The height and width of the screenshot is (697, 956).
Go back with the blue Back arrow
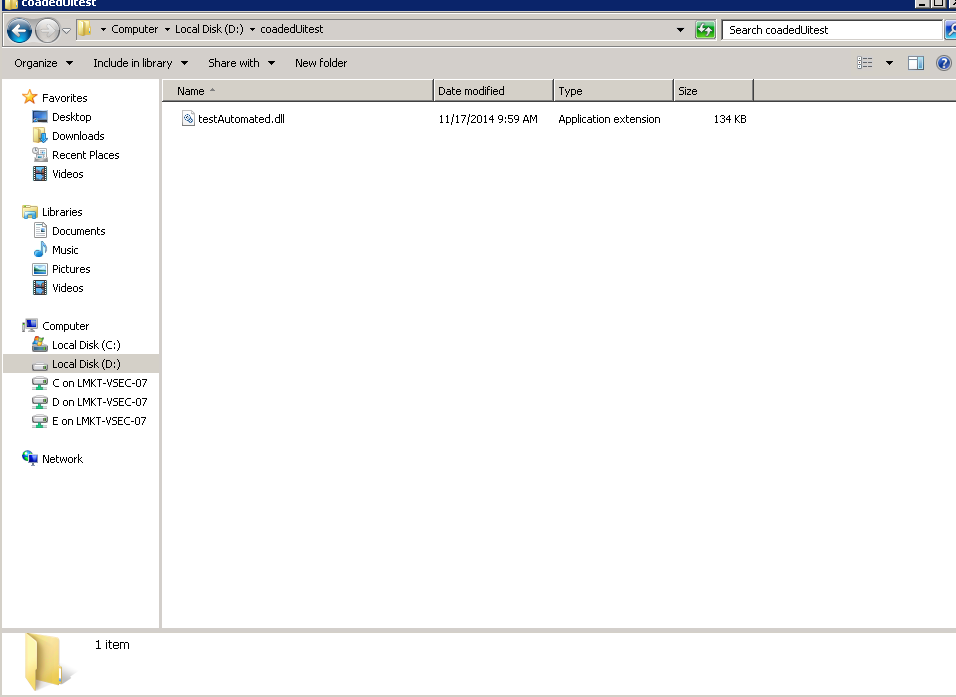pos(19,30)
